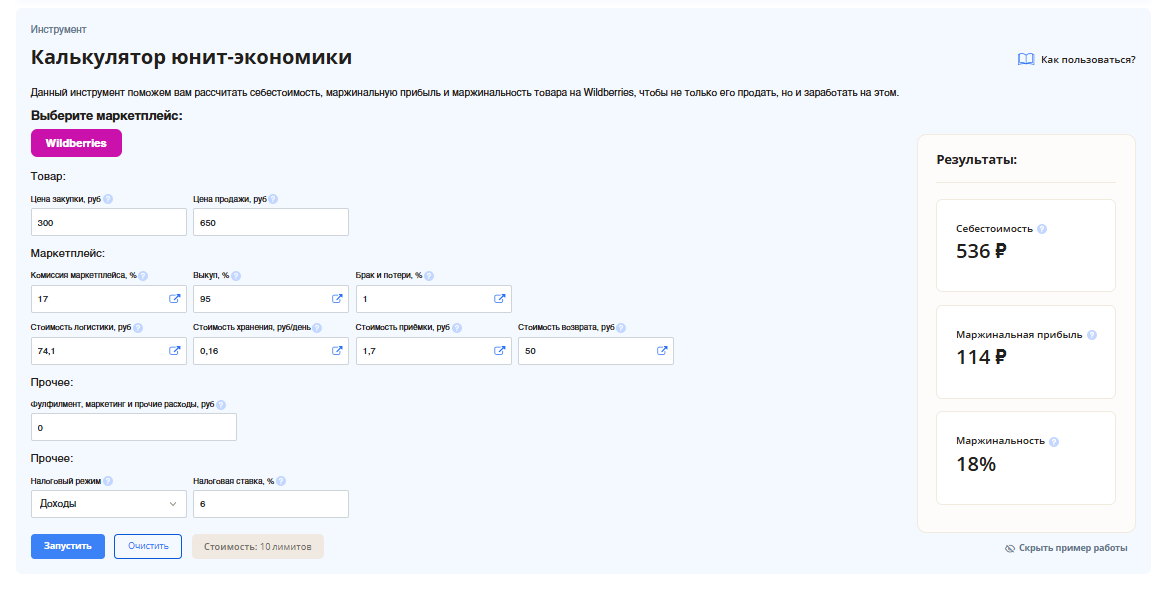Viewport: 1162px width, 592px height.
Task: Focus the Цена продажи input field
Action: tap(270, 222)
